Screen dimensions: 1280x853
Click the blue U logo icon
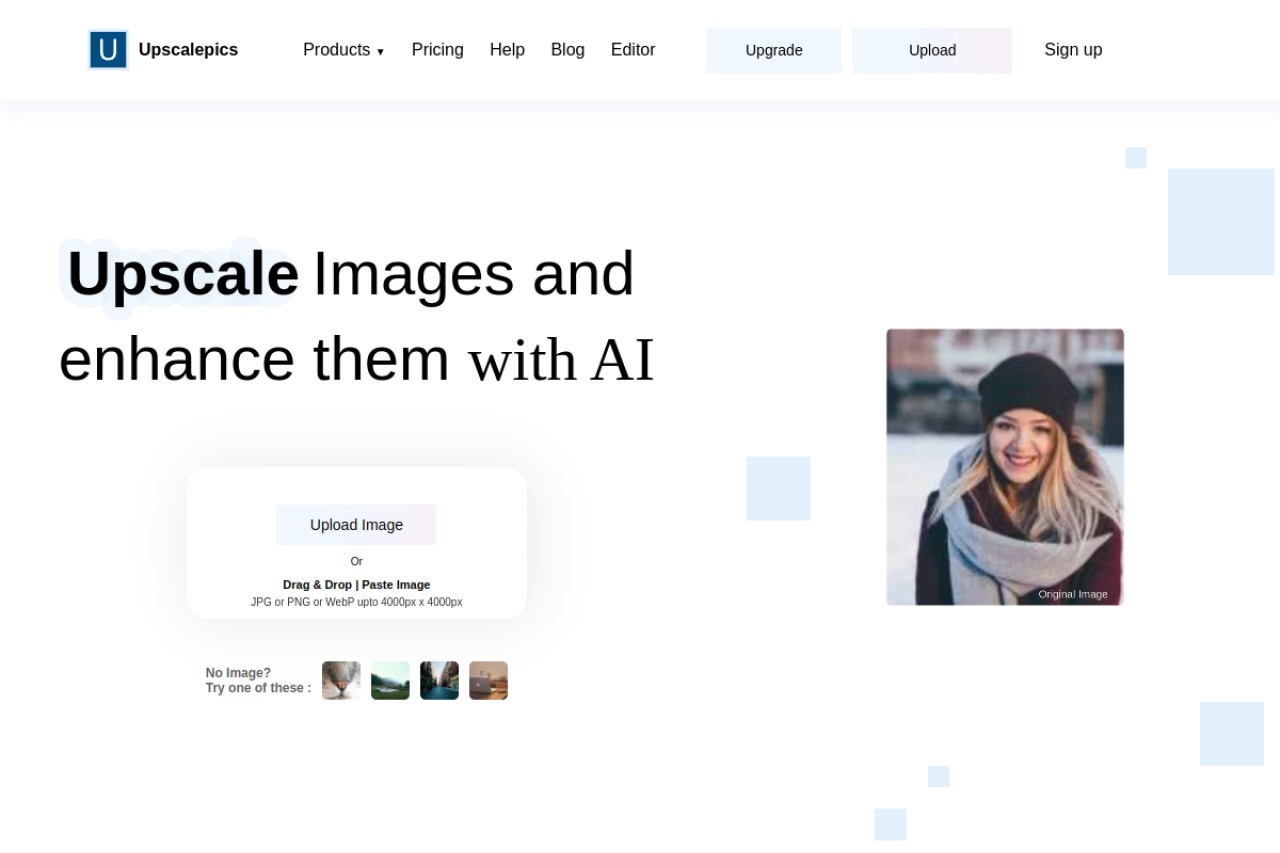tap(108, 50)
